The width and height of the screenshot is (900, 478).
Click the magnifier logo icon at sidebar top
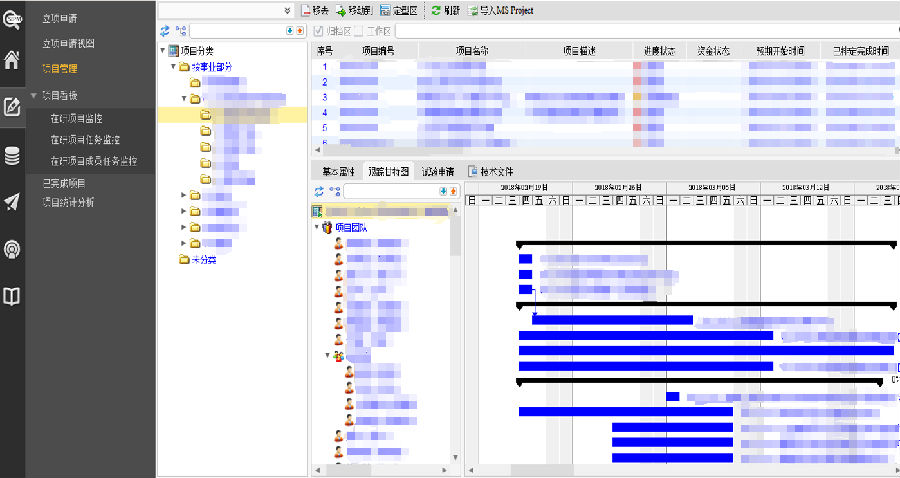point(11,19)
